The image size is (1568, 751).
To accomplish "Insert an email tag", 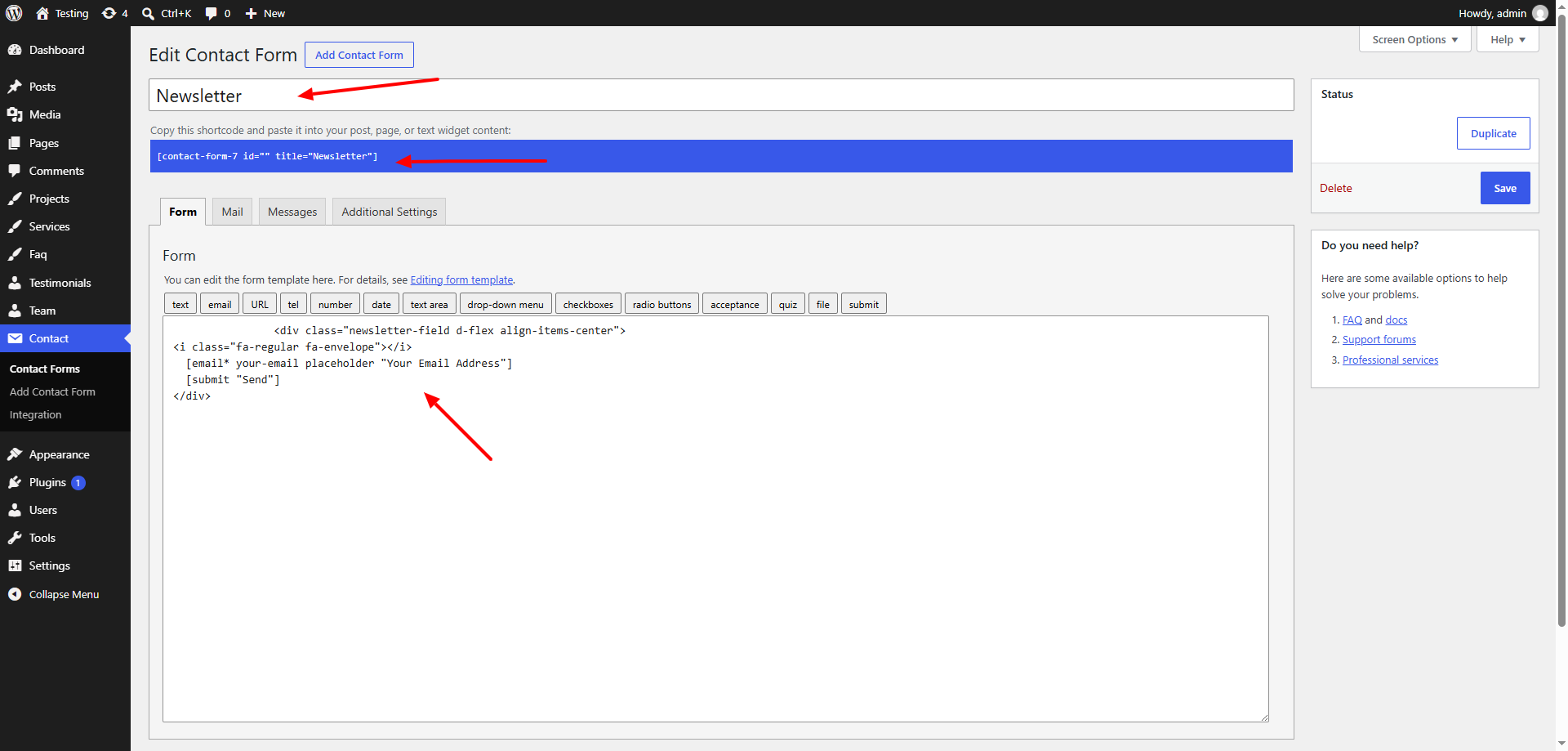I will pos(220,304).
